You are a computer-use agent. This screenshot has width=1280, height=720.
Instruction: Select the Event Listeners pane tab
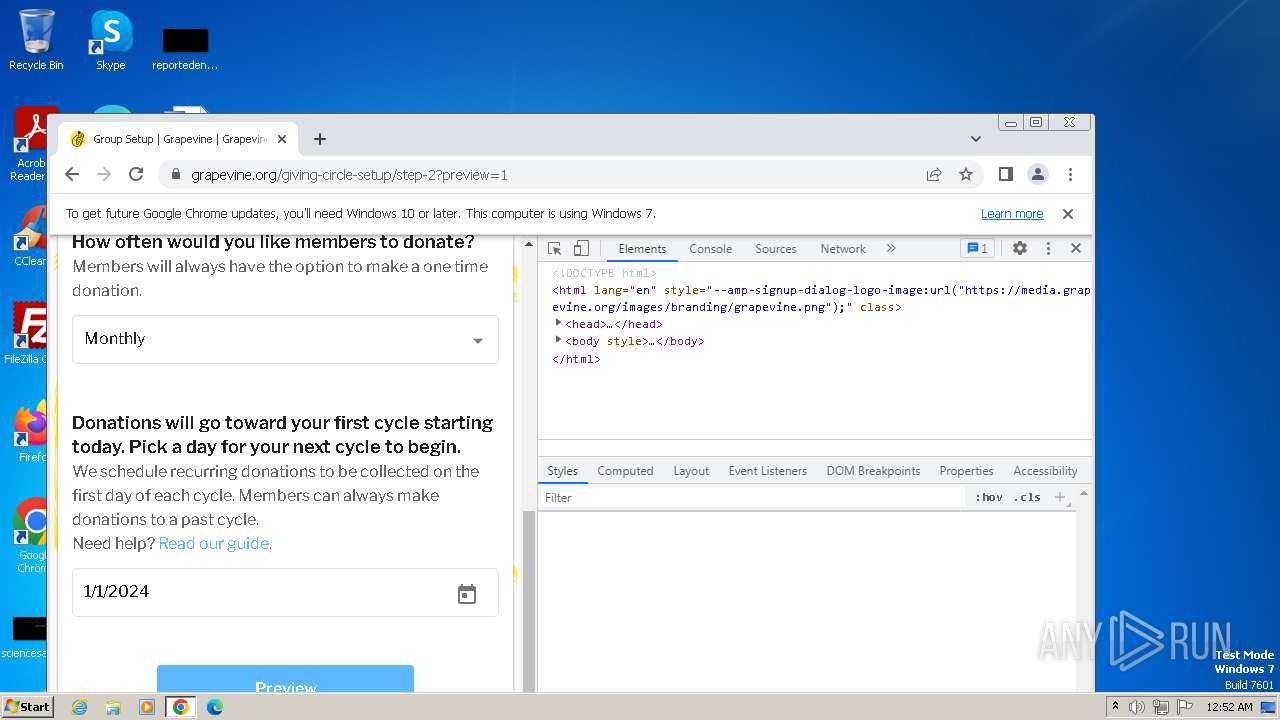coord(767,471)
